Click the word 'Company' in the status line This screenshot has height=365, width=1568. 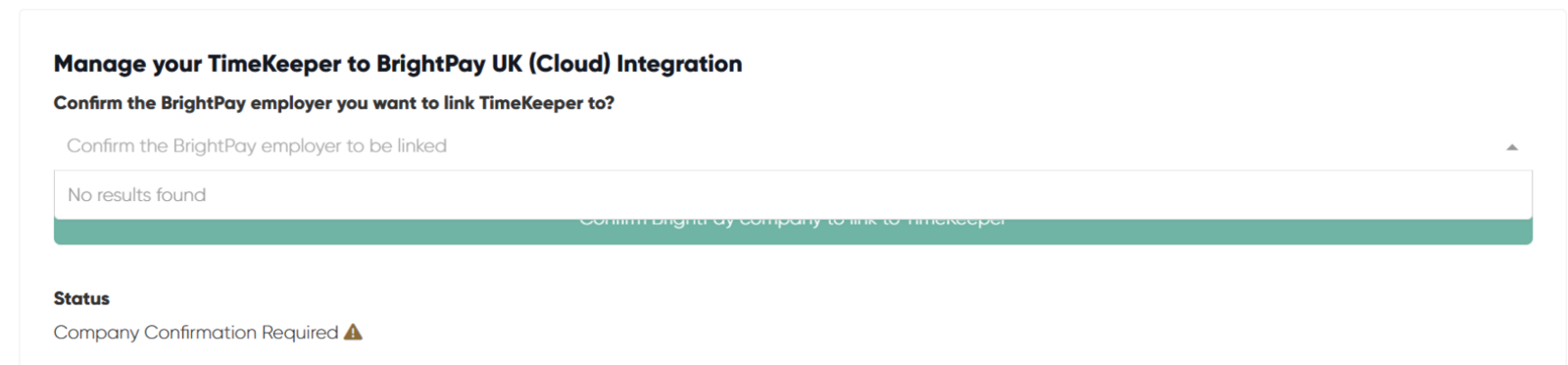pos(96,333)
